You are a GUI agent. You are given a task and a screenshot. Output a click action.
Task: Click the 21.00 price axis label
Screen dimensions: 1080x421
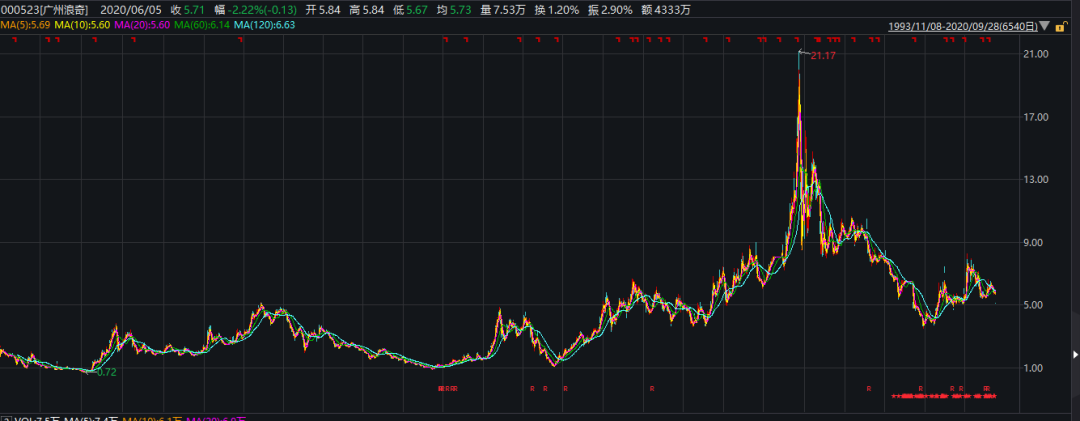(x=1035, y=54)
